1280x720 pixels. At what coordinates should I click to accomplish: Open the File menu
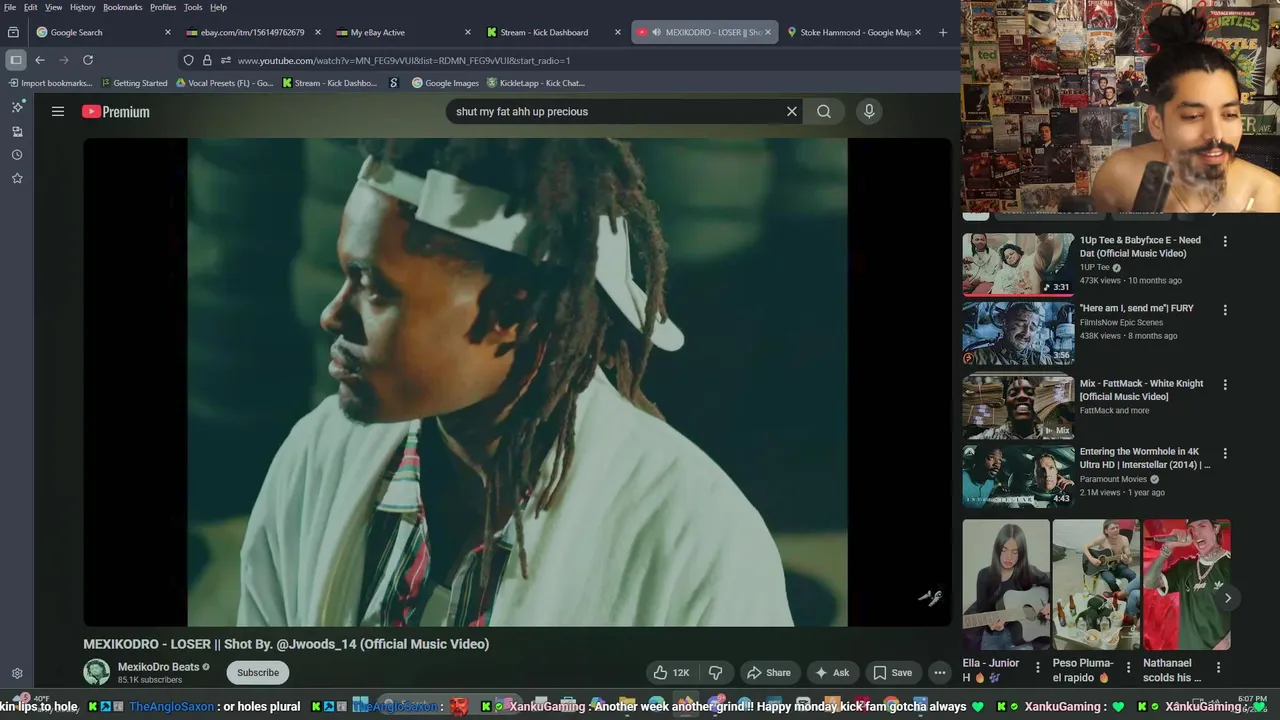[x=10, y=7]
